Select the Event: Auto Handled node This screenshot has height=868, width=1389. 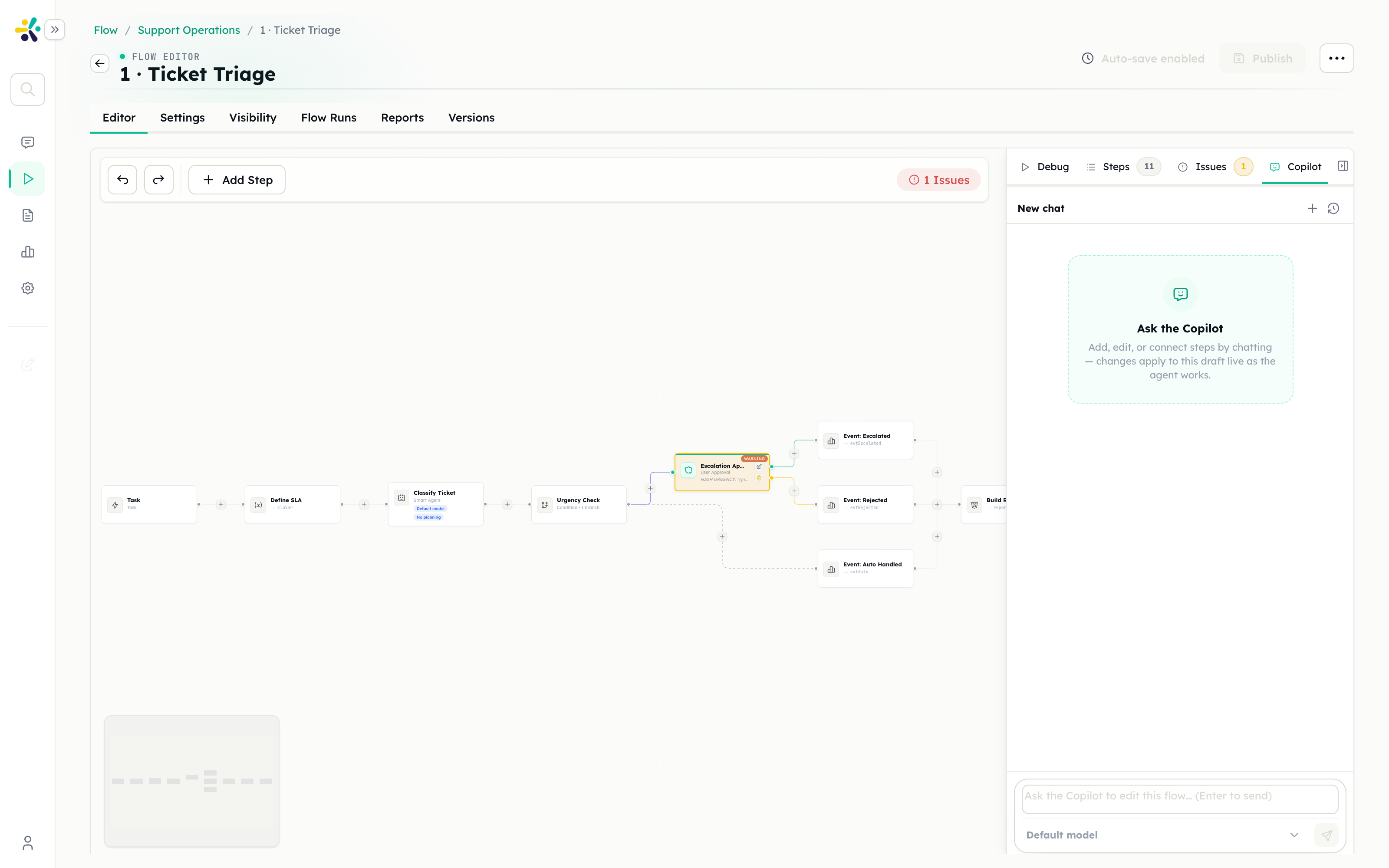pos(865,569)
